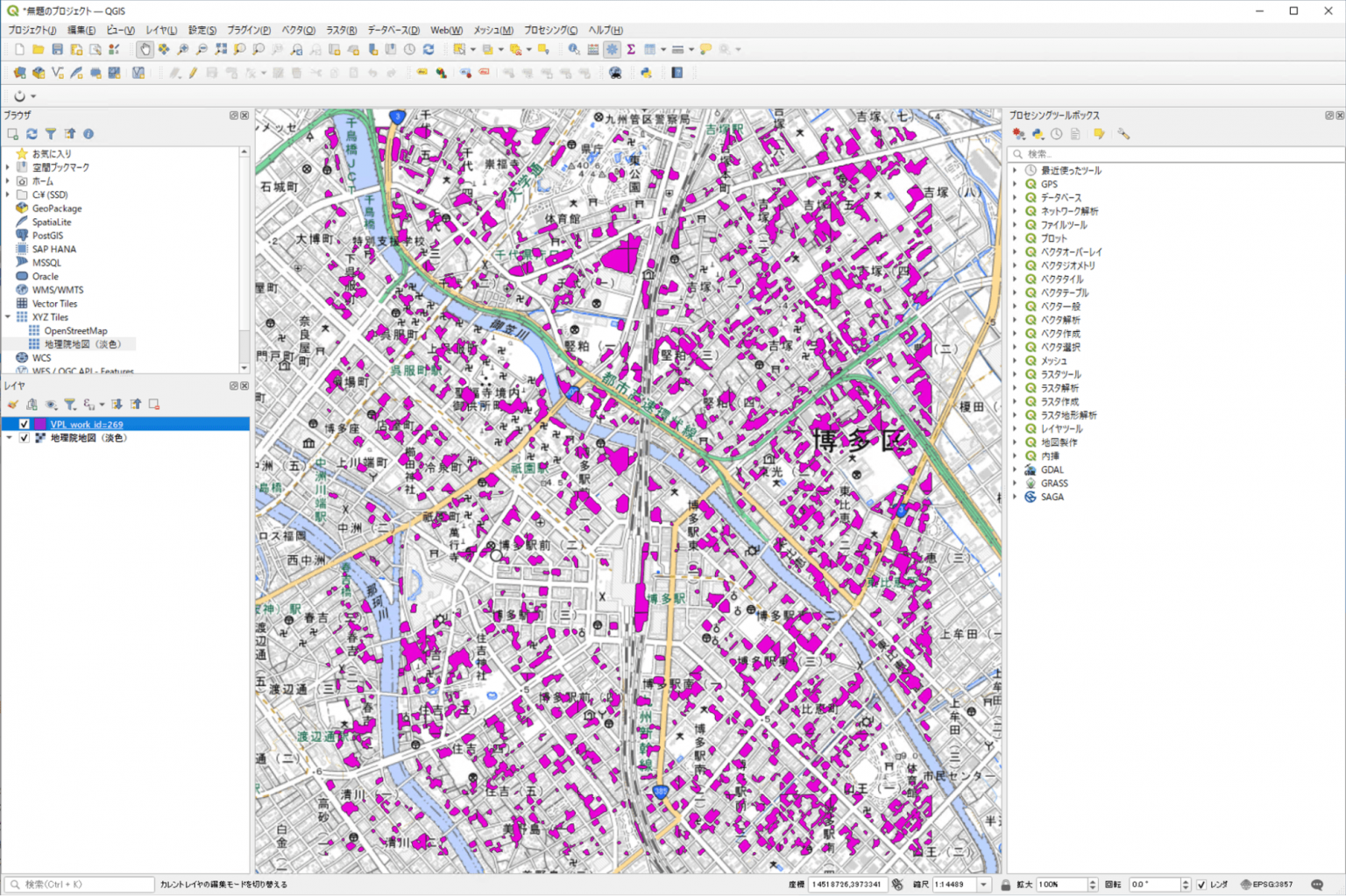Click the Browser panel vertical scrollbar
This screenshot has height=896, width=1346.
pyautogui.click(x=244, y=259)
